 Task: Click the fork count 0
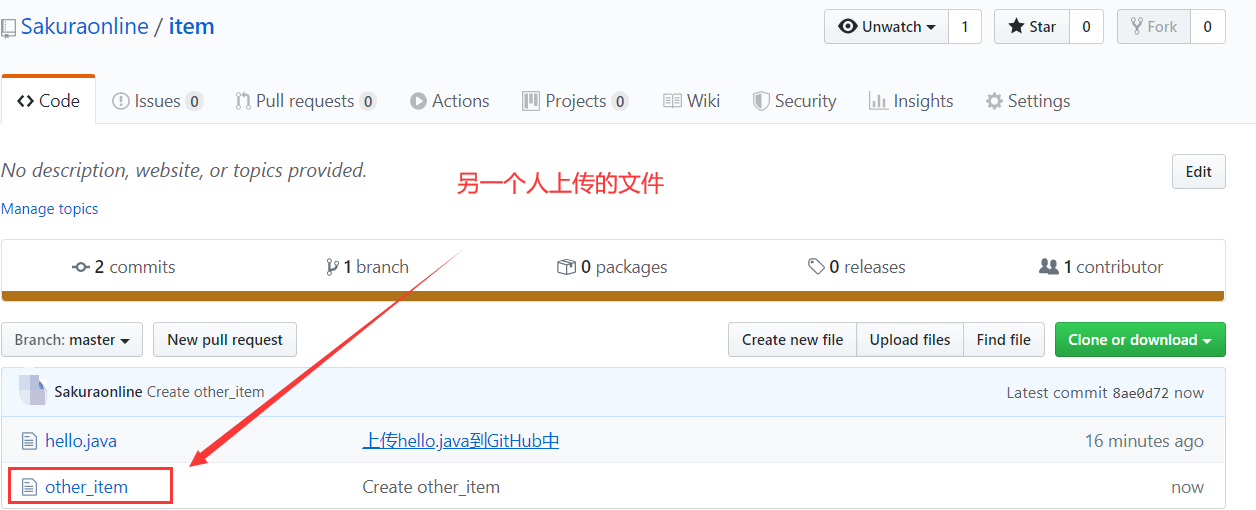click(1207, 27)
